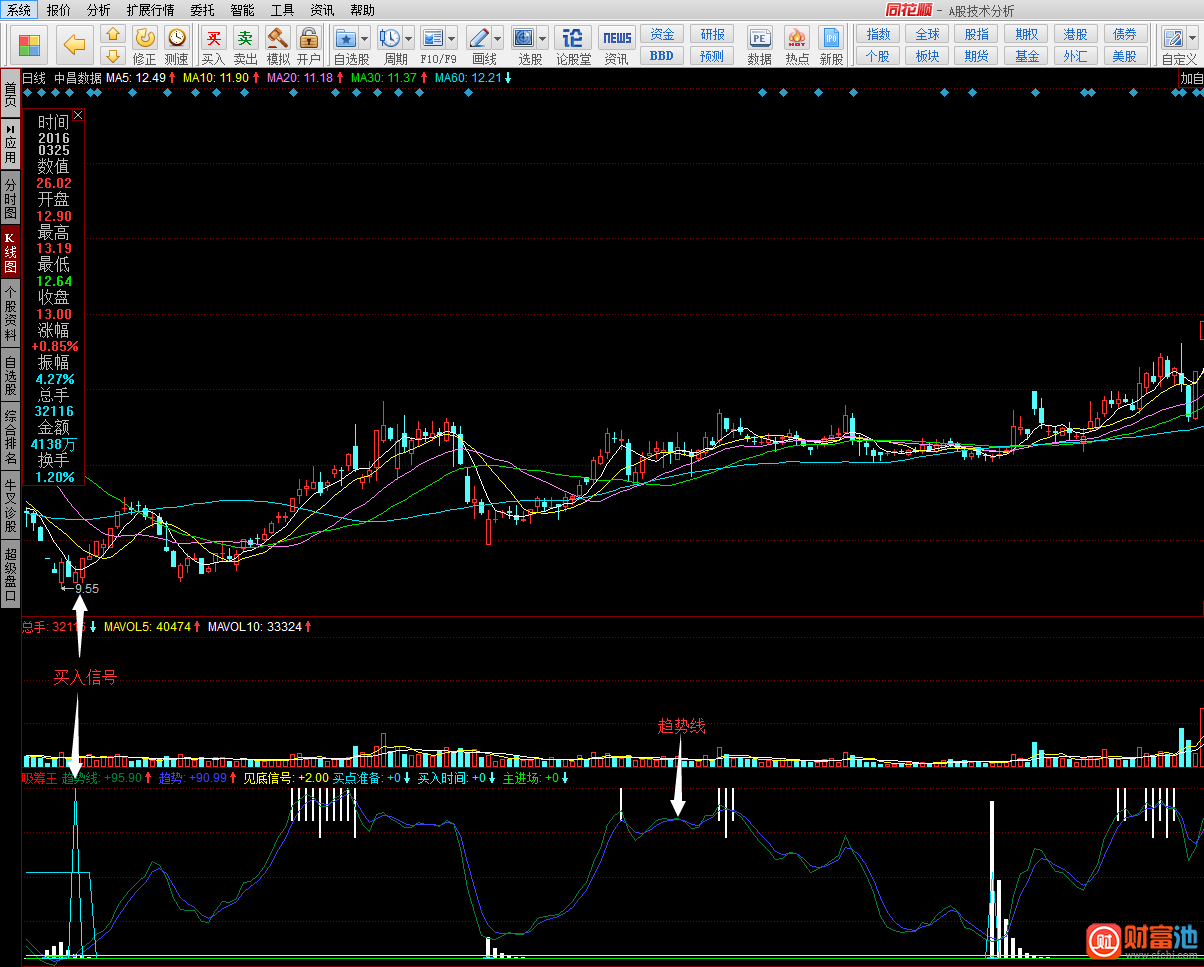
Task: Click the 港股 button
Action: (x=1076, y=34)
